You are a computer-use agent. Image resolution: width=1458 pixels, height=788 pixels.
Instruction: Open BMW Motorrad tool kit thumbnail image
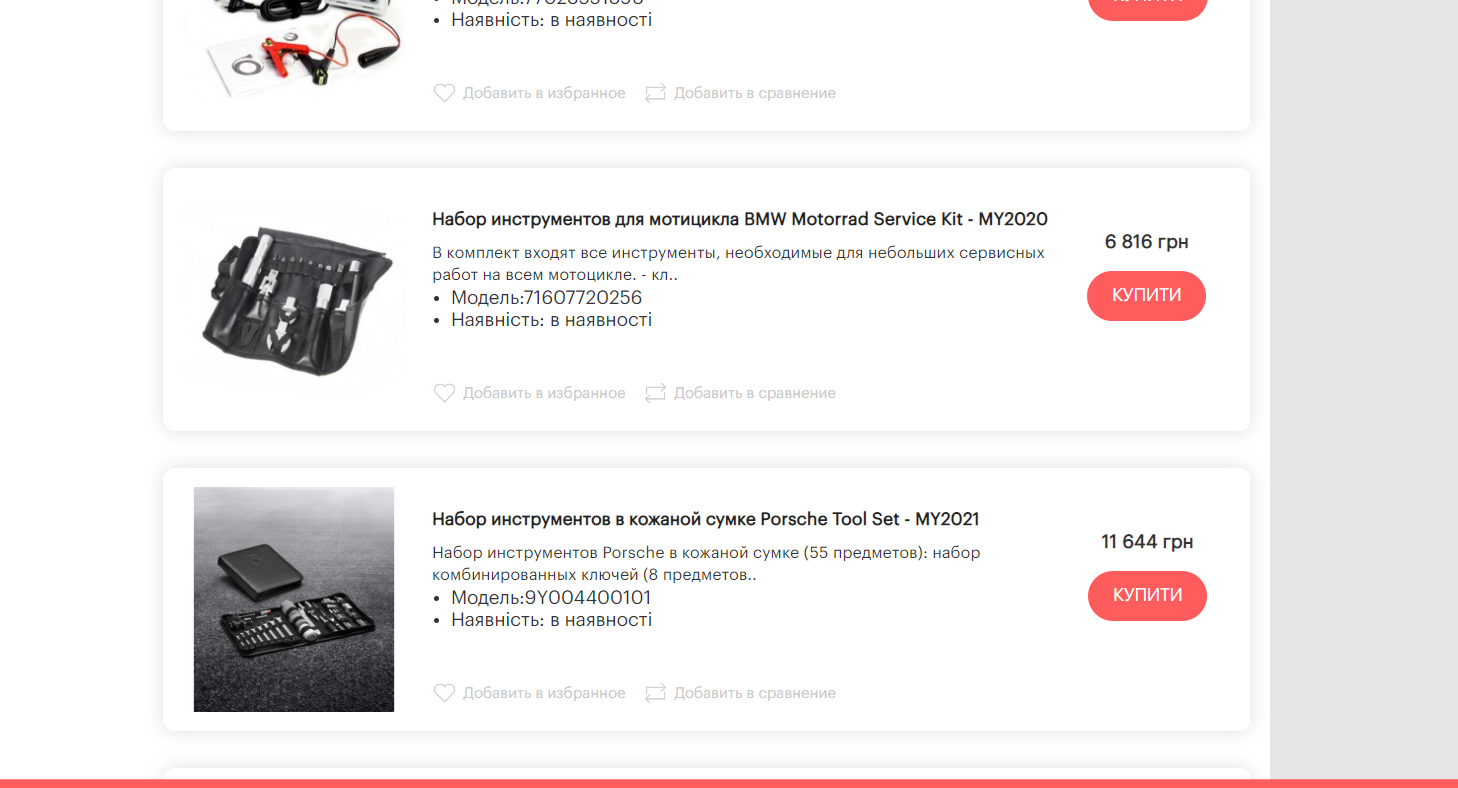point(294,299)
